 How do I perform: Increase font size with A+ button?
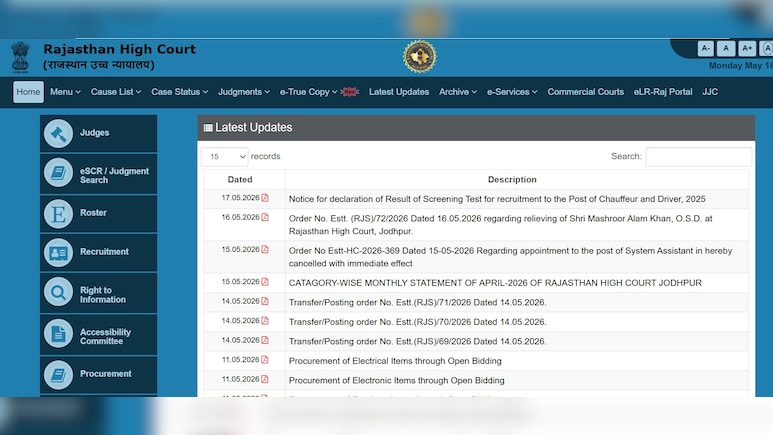[747, 48]
